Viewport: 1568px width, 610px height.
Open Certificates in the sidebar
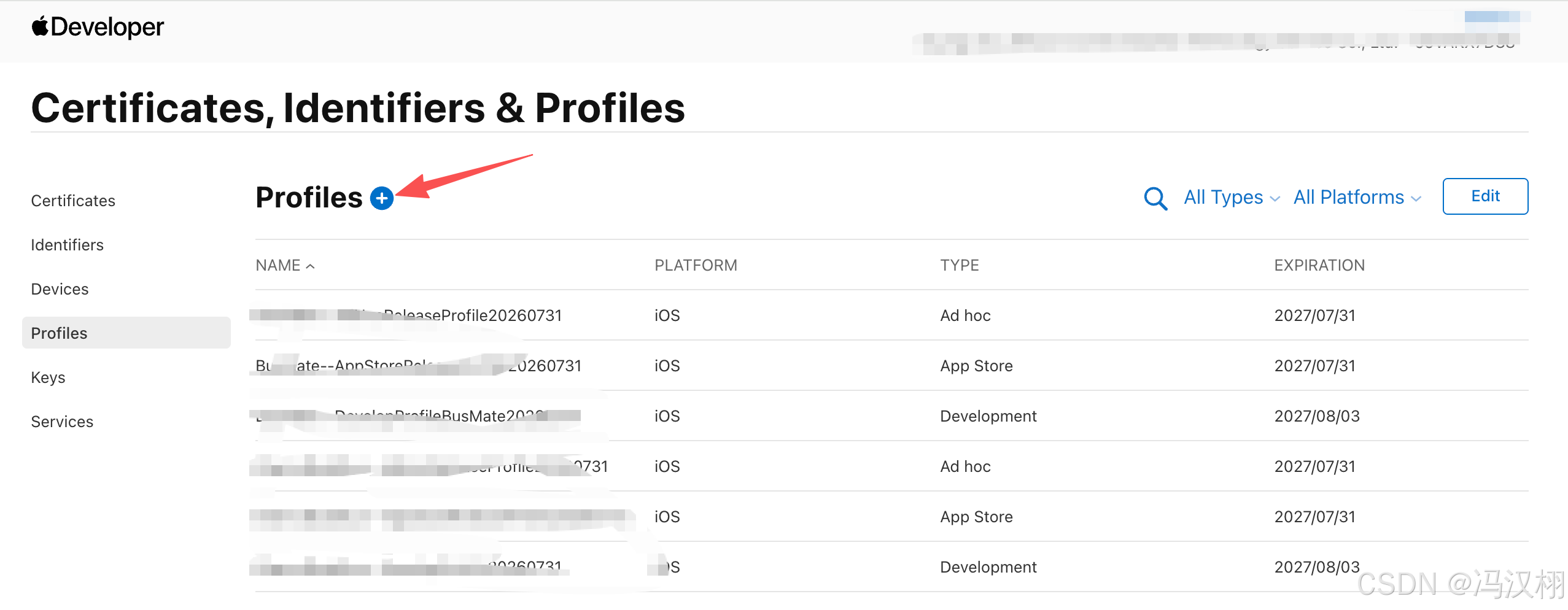[73, 201]
